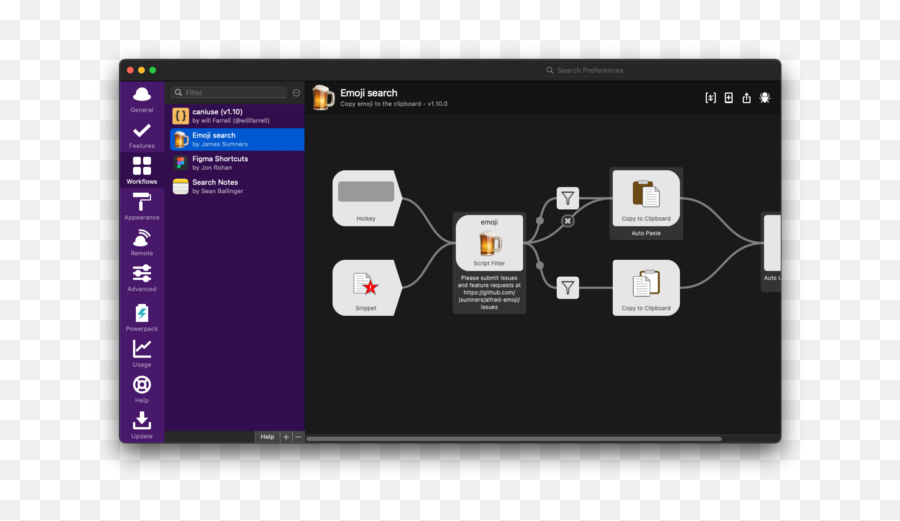The width and height of the screenshot is (900, 521).
Task: Select the Search Notes workflow
Action: [x=237, y=186]
